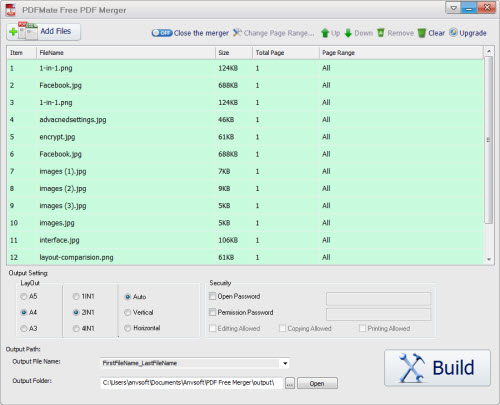Sort by Size column header

point(234,53)
